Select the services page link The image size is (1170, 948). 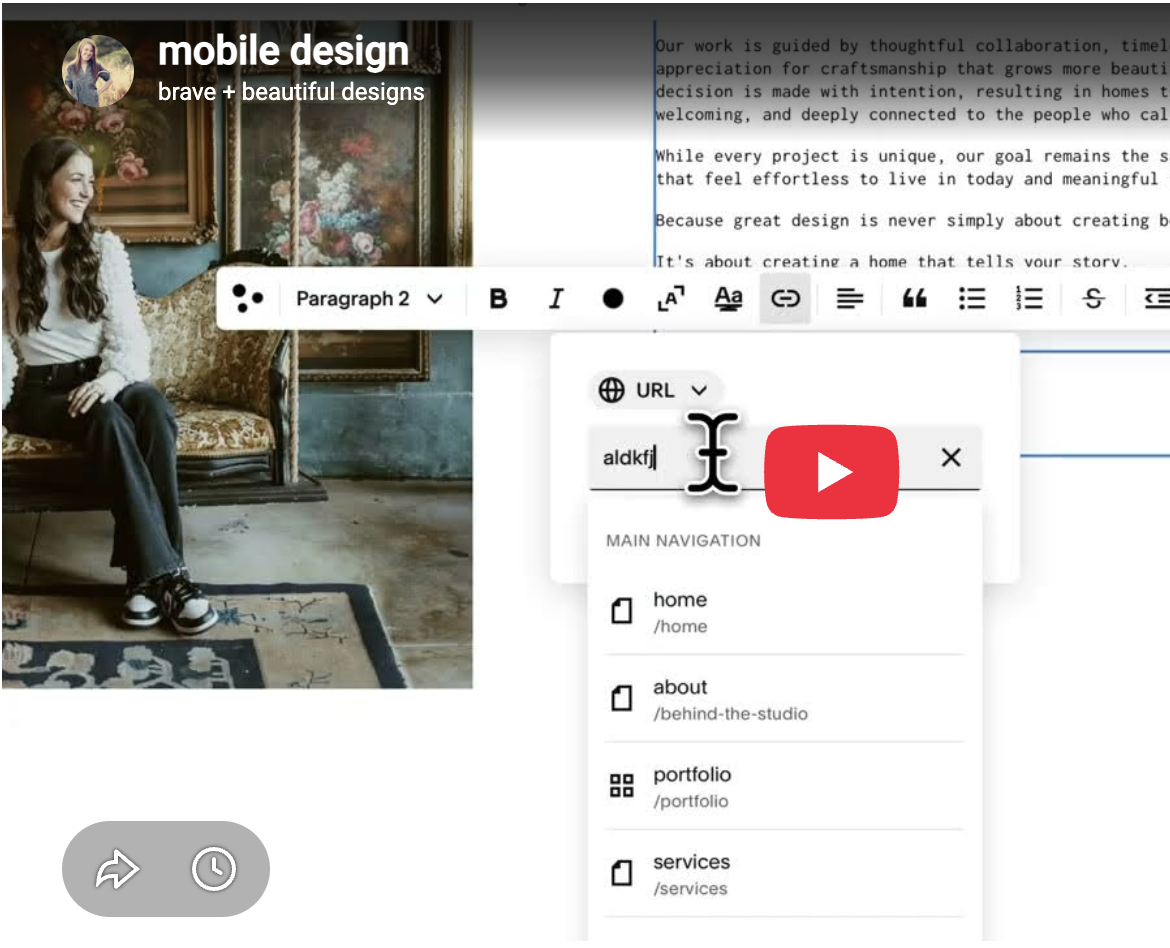click(x=783, y=874)
